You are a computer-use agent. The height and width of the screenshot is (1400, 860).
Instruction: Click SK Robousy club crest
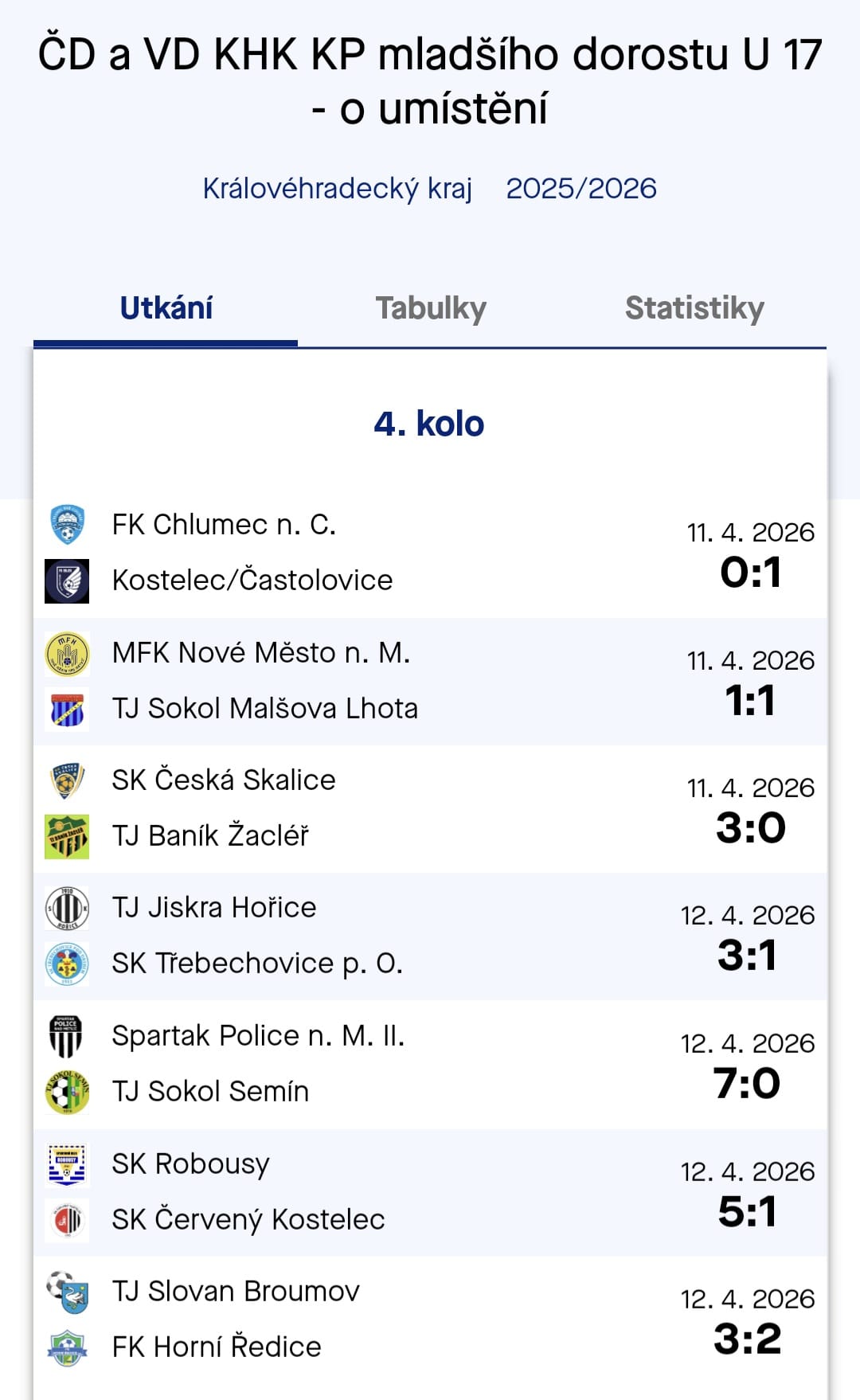pyautogui.click(x=67, y=1164)
